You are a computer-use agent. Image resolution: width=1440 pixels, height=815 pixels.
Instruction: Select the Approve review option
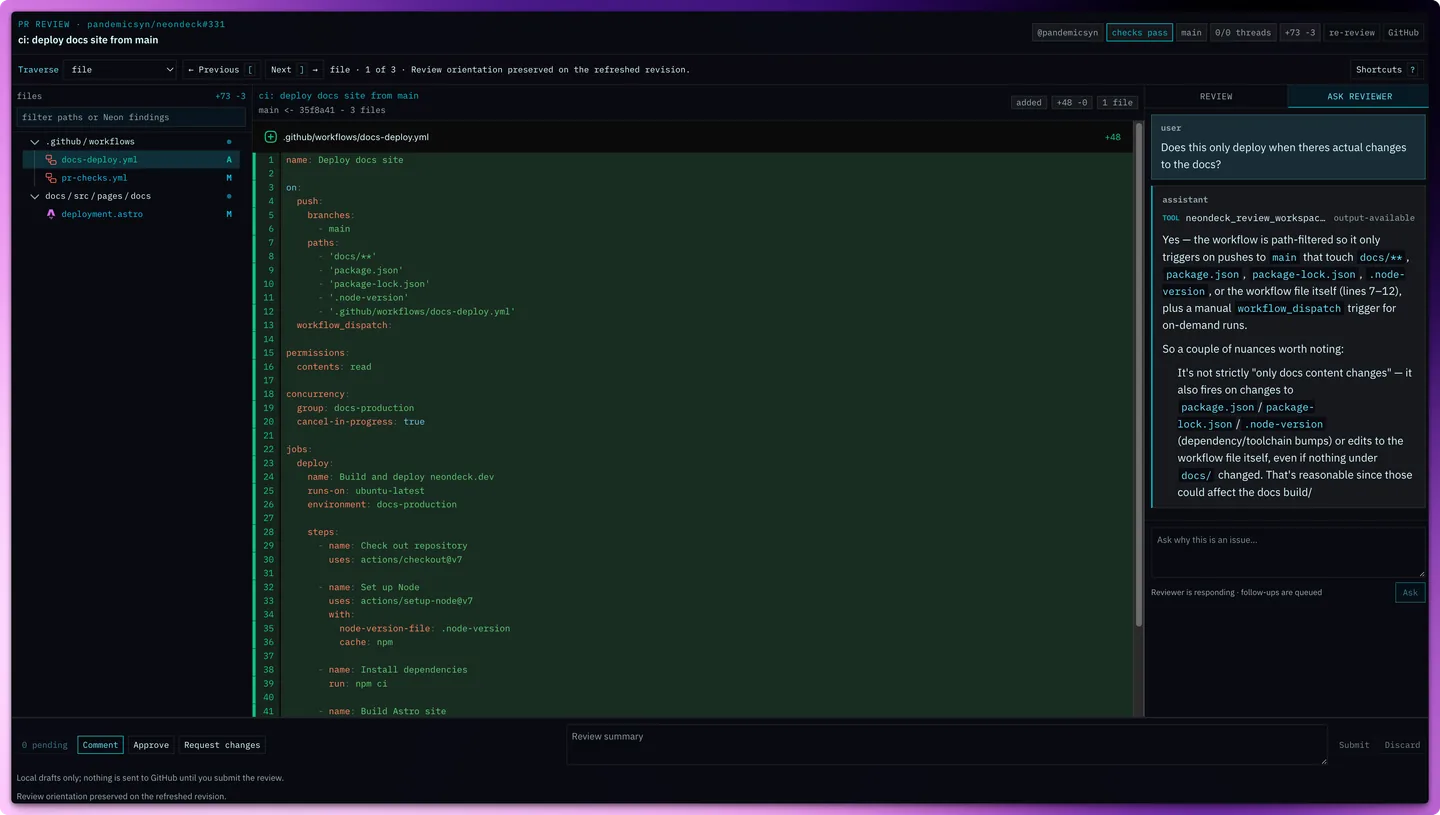151,745
